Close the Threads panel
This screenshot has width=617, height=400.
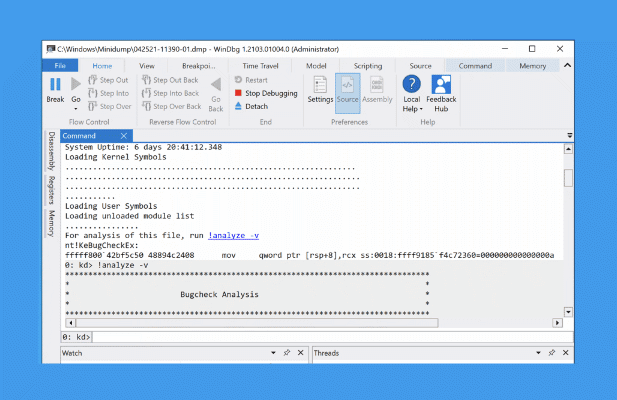click(x=566, y=353)
